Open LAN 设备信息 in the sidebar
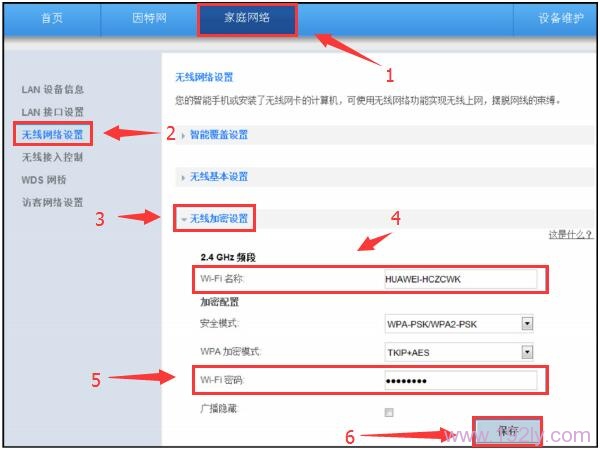The image size is (600, 450). 53,90
